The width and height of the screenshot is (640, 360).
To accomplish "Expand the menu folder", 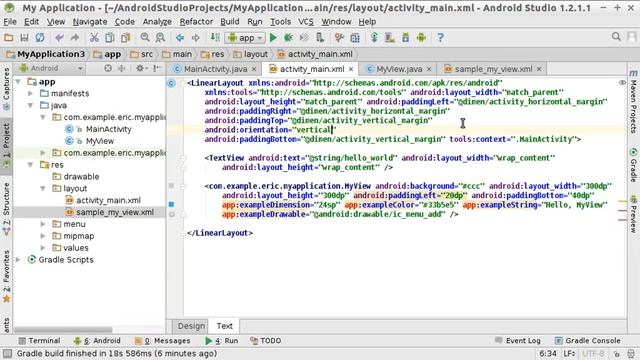I will 43,224.
